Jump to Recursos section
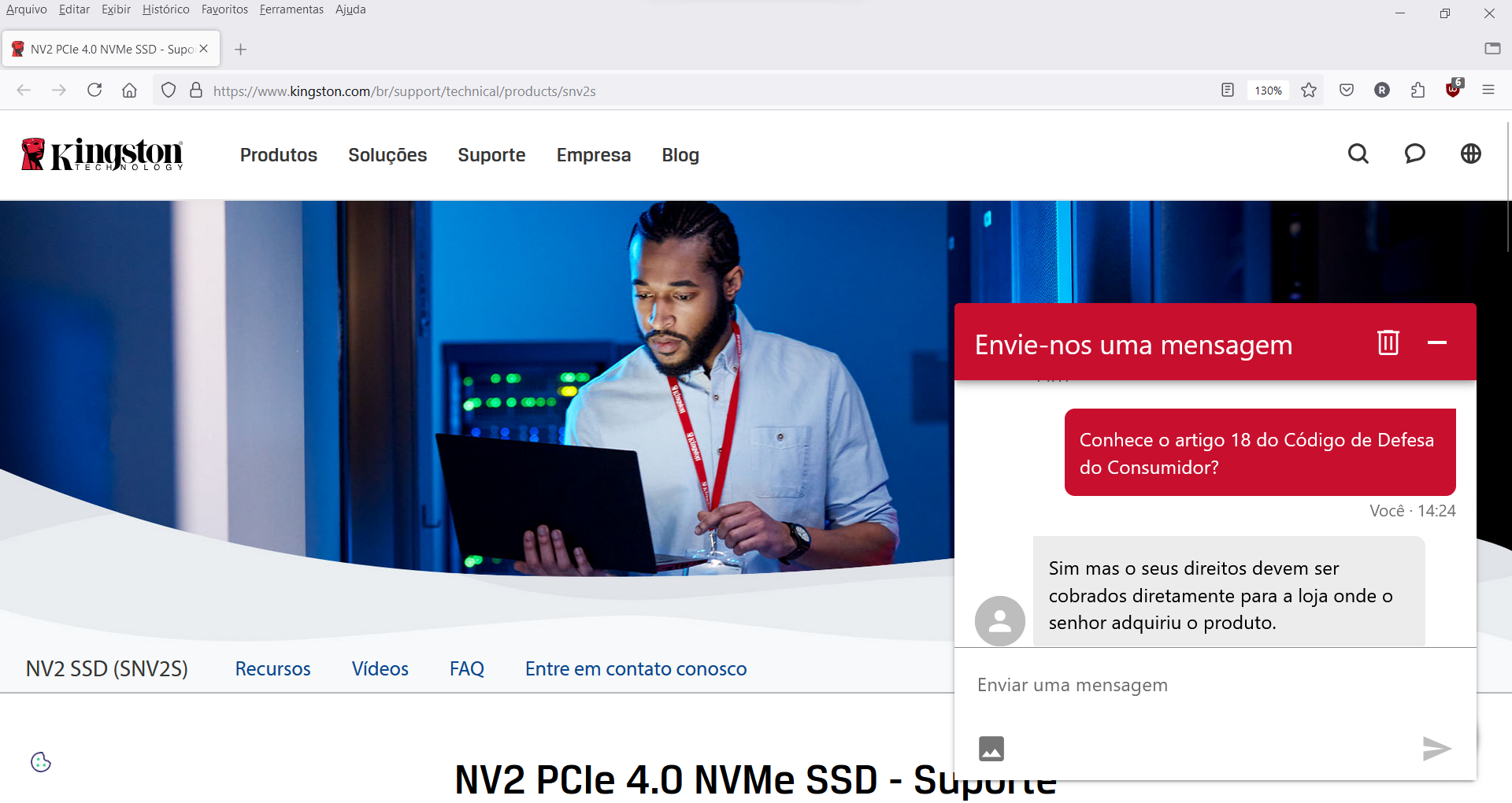1512x803 pixels. point(272,668)
